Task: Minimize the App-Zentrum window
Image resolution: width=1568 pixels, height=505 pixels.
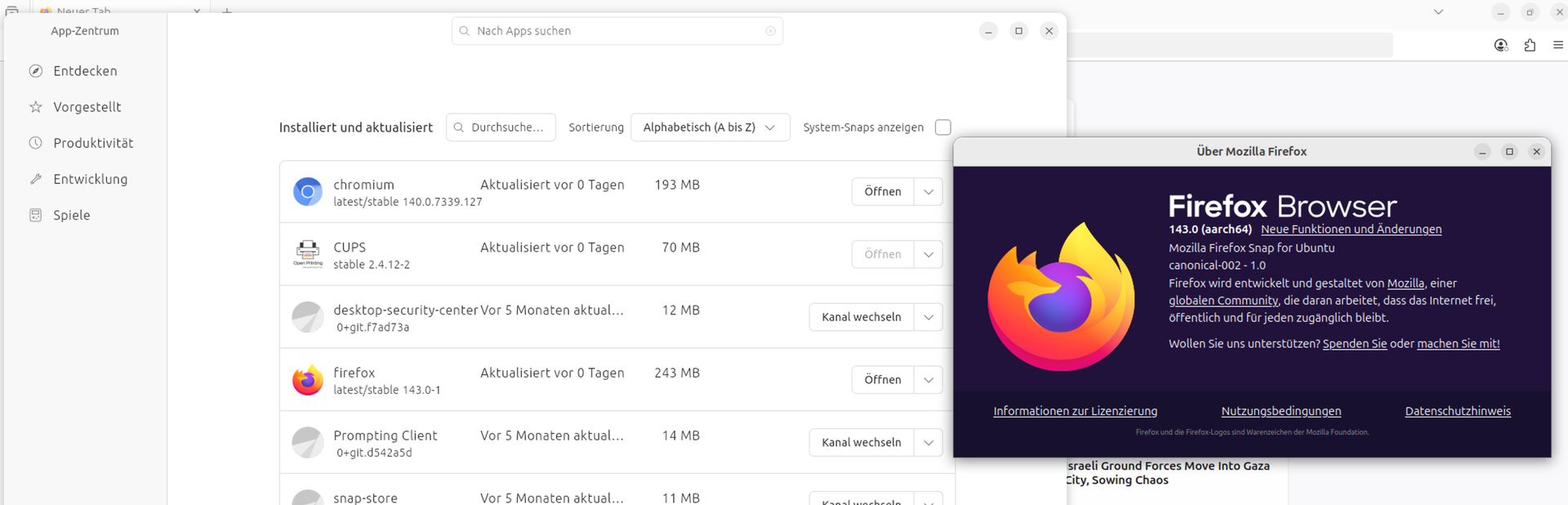Action: point(988,31)
